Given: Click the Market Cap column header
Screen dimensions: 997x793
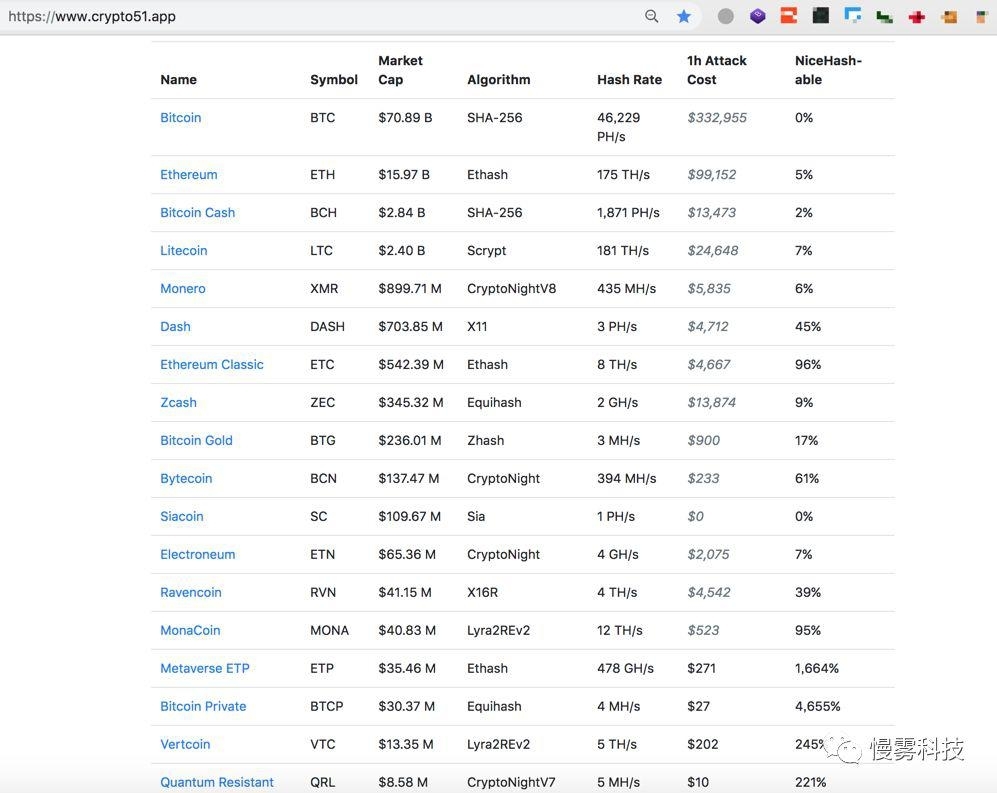Looking at the screenshot, I should pos(401,70).
